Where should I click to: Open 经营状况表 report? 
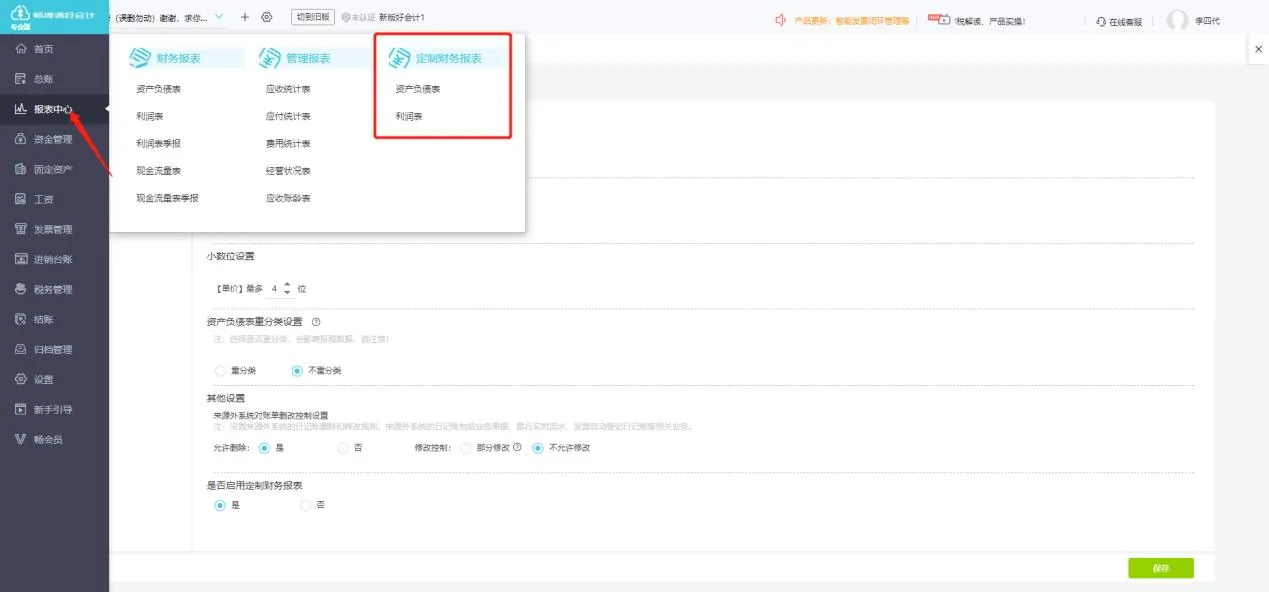pyautogui.click(x=288, y=171)
